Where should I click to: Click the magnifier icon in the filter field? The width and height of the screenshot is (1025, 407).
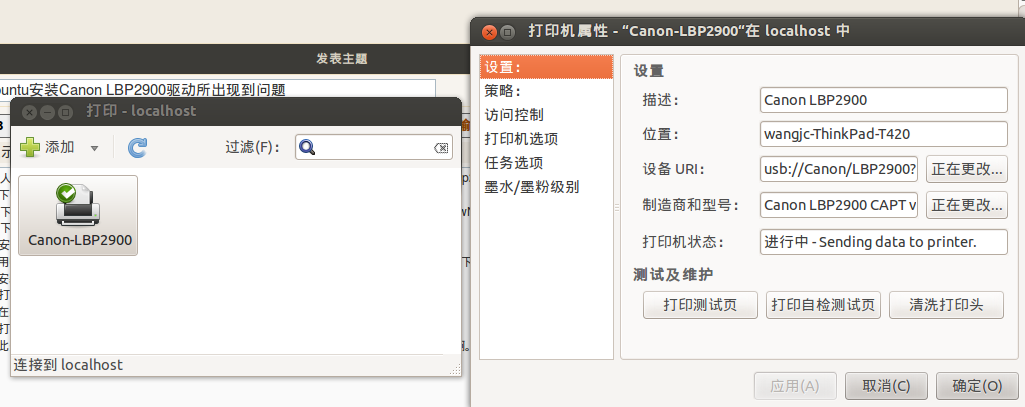pos(307,148)
